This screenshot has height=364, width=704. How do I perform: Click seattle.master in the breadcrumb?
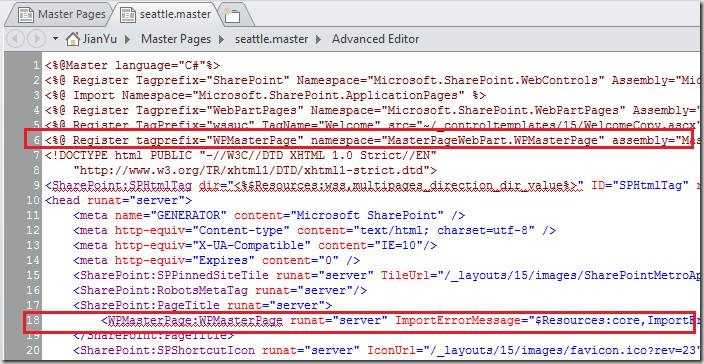tap(272, 39)
